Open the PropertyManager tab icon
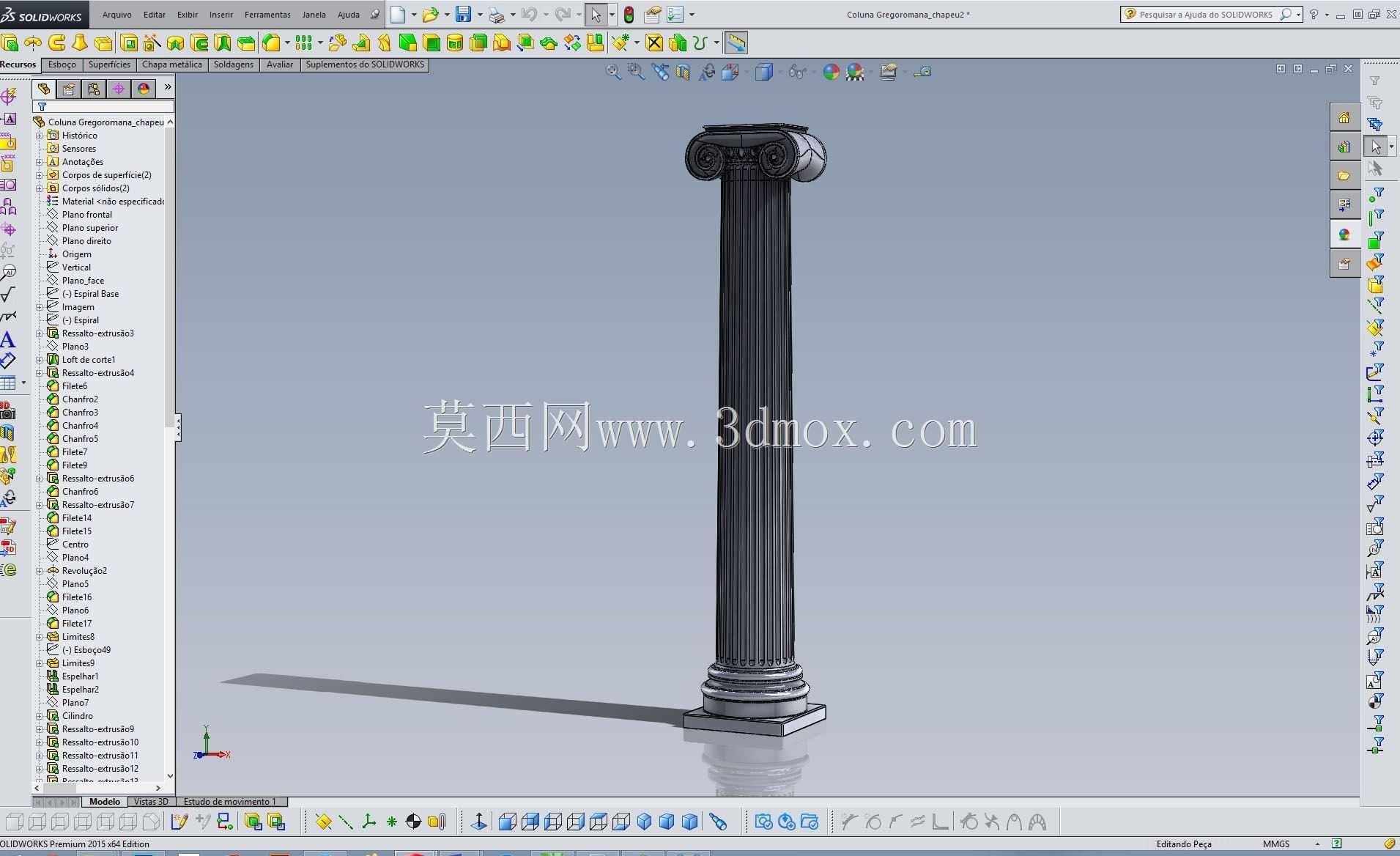 pyautogui.click(x=69, y=89)
